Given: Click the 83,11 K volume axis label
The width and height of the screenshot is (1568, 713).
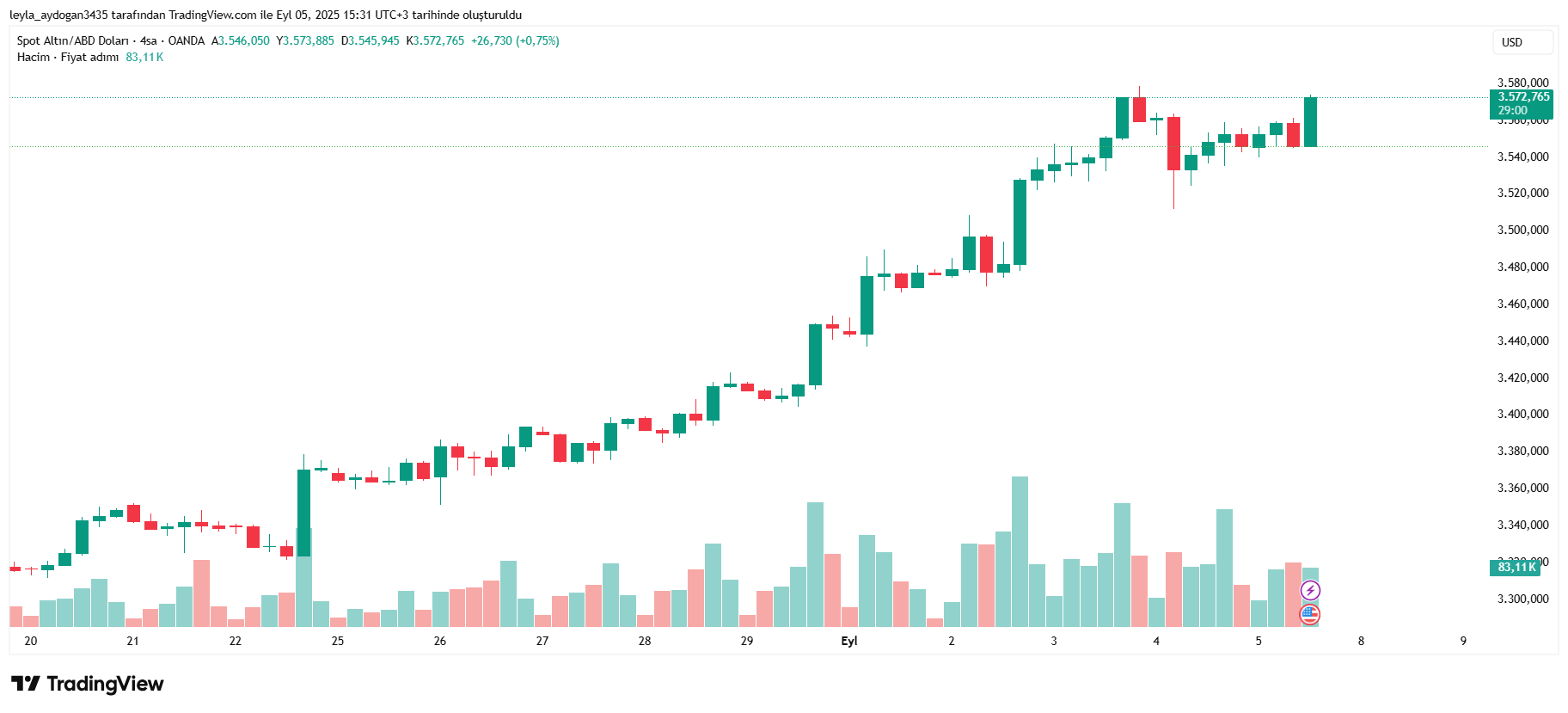Looking at the screenshot, I should point(1516,567).
